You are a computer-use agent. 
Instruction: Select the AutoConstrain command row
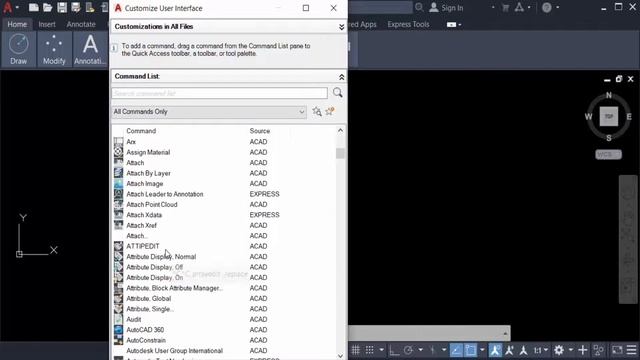pos(224,340)
